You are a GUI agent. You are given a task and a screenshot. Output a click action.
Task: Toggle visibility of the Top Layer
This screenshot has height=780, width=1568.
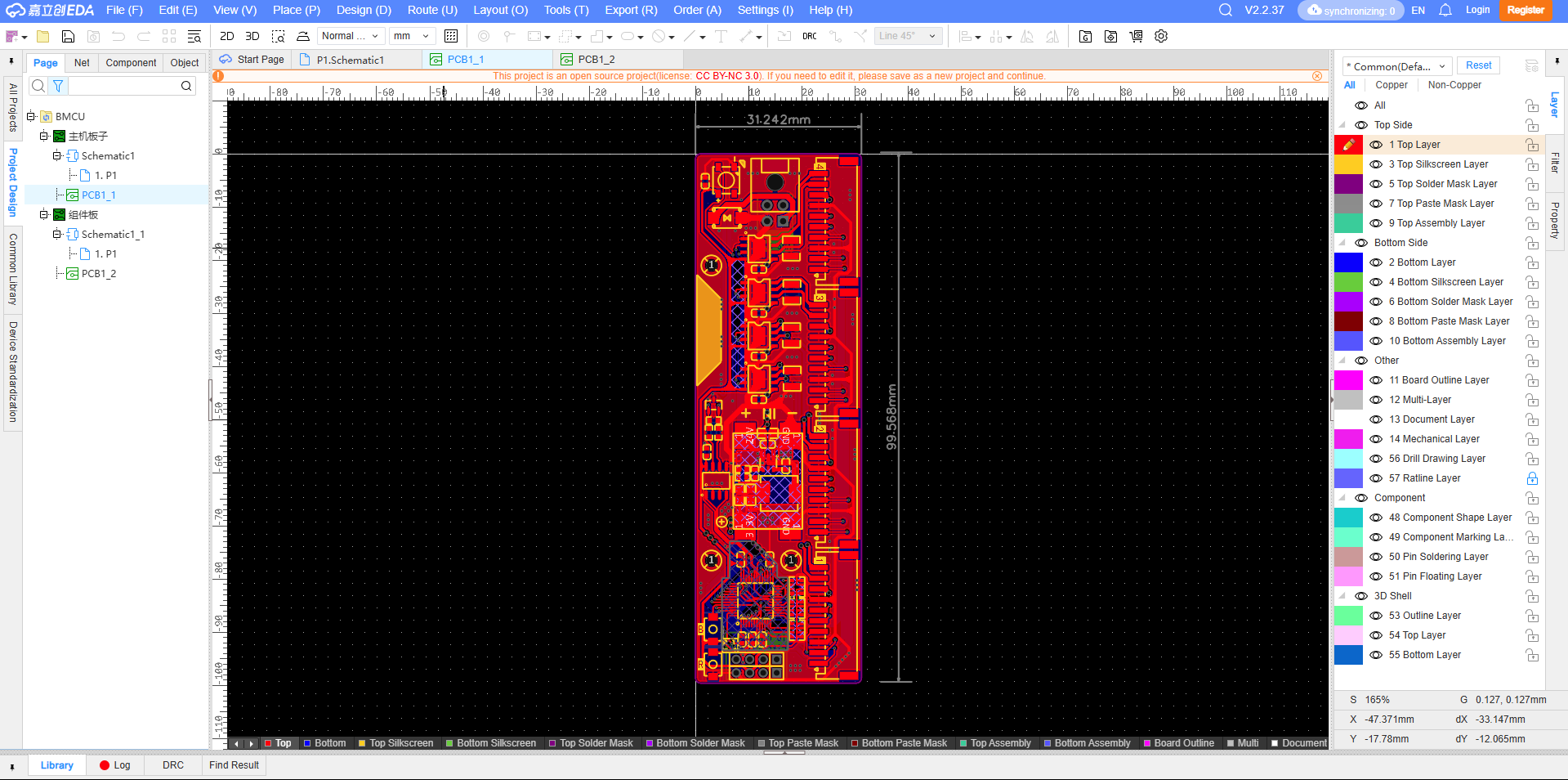(1376, 145)
